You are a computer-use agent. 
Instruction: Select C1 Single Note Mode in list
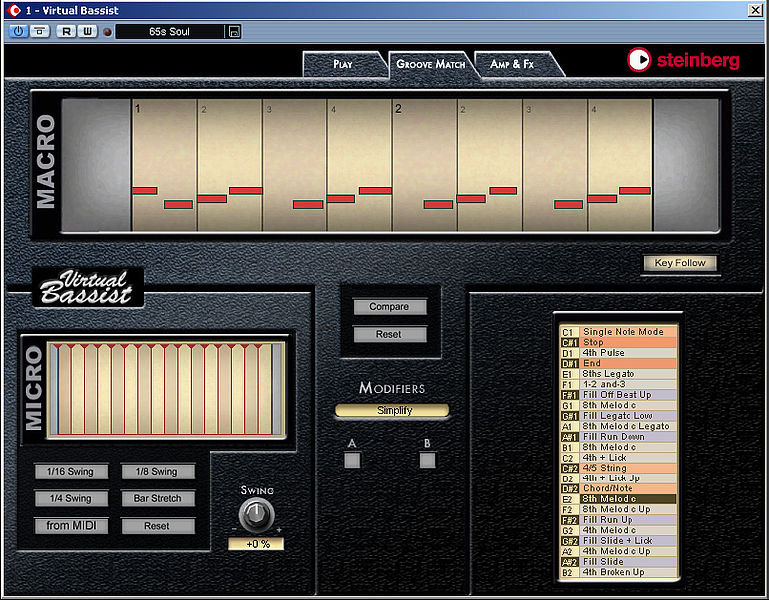point(618,332)
